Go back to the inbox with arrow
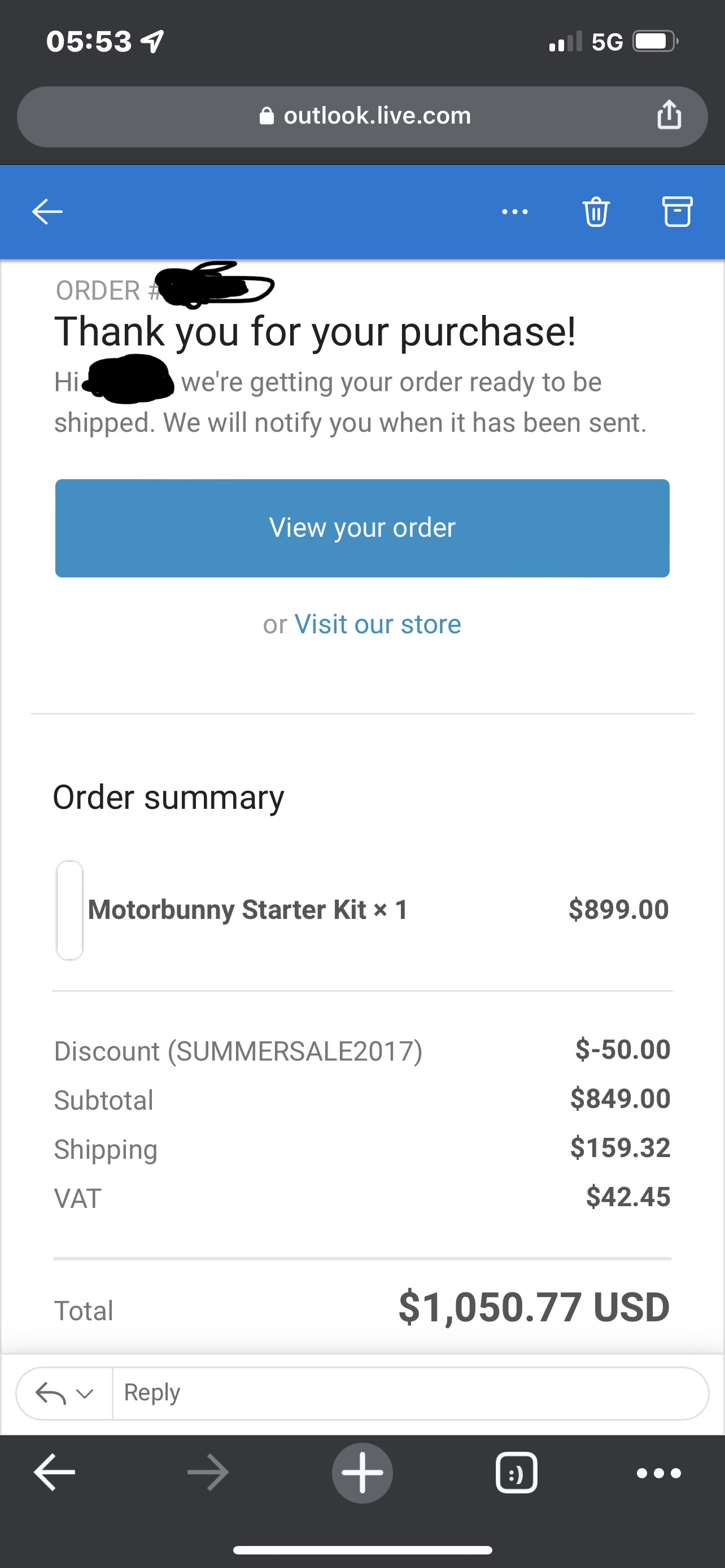This screenshot has width=725, height=1568. (47, 212)
